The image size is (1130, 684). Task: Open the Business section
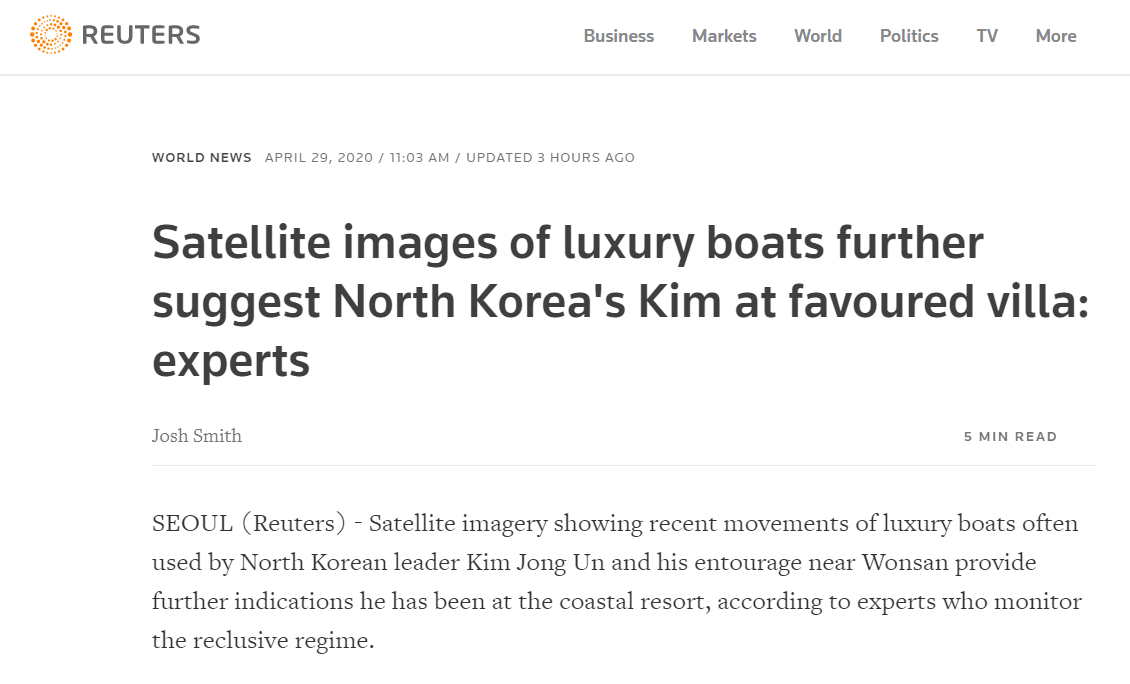point(618,36)
